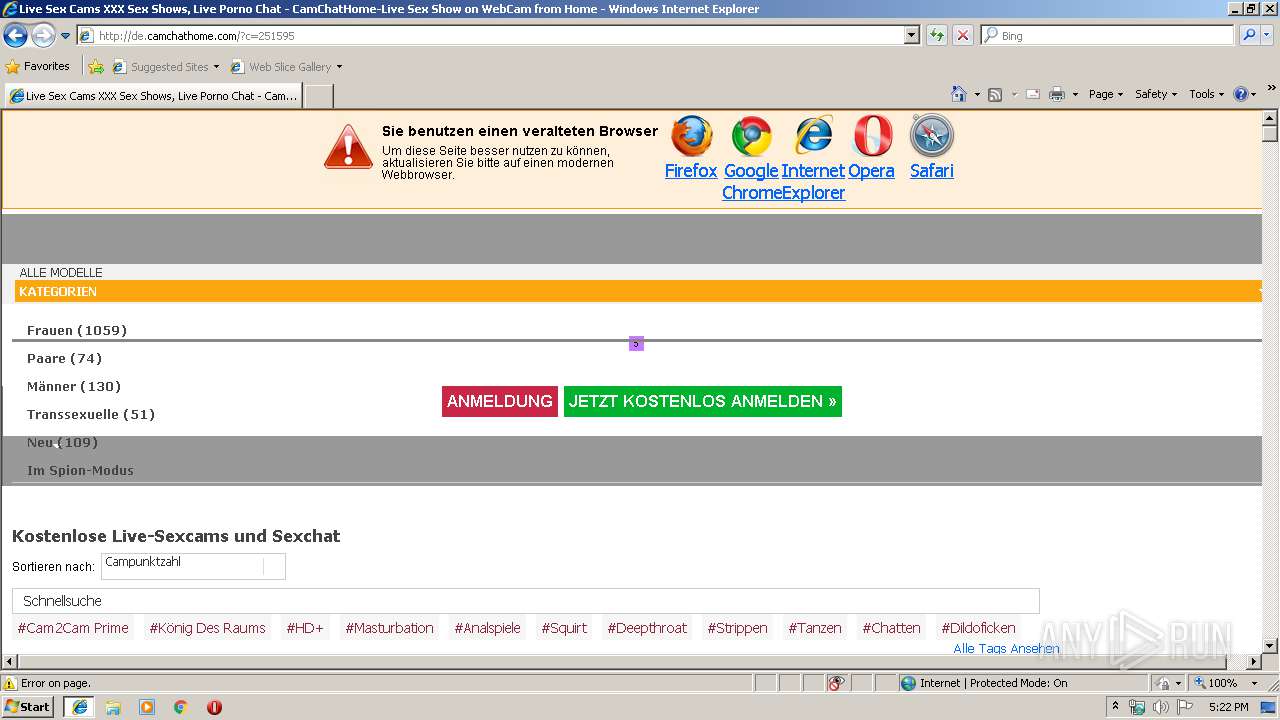This screenshot has width=1280, height=720.
Task: Click the Stop loading icon
Action: coord(962,35)
